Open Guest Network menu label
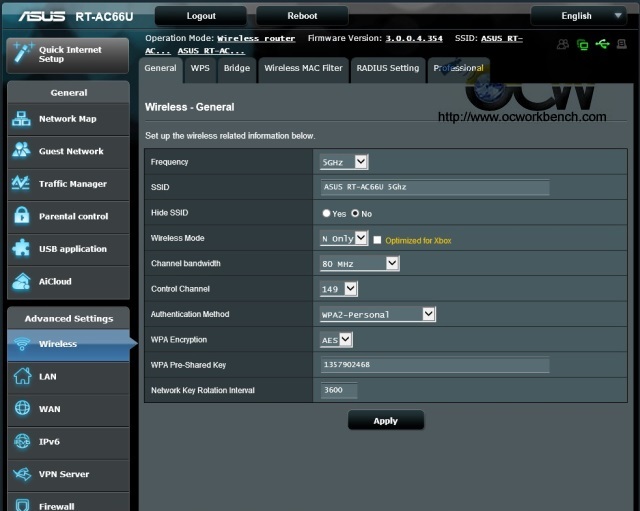640x511 pixels. coord(71,151)
